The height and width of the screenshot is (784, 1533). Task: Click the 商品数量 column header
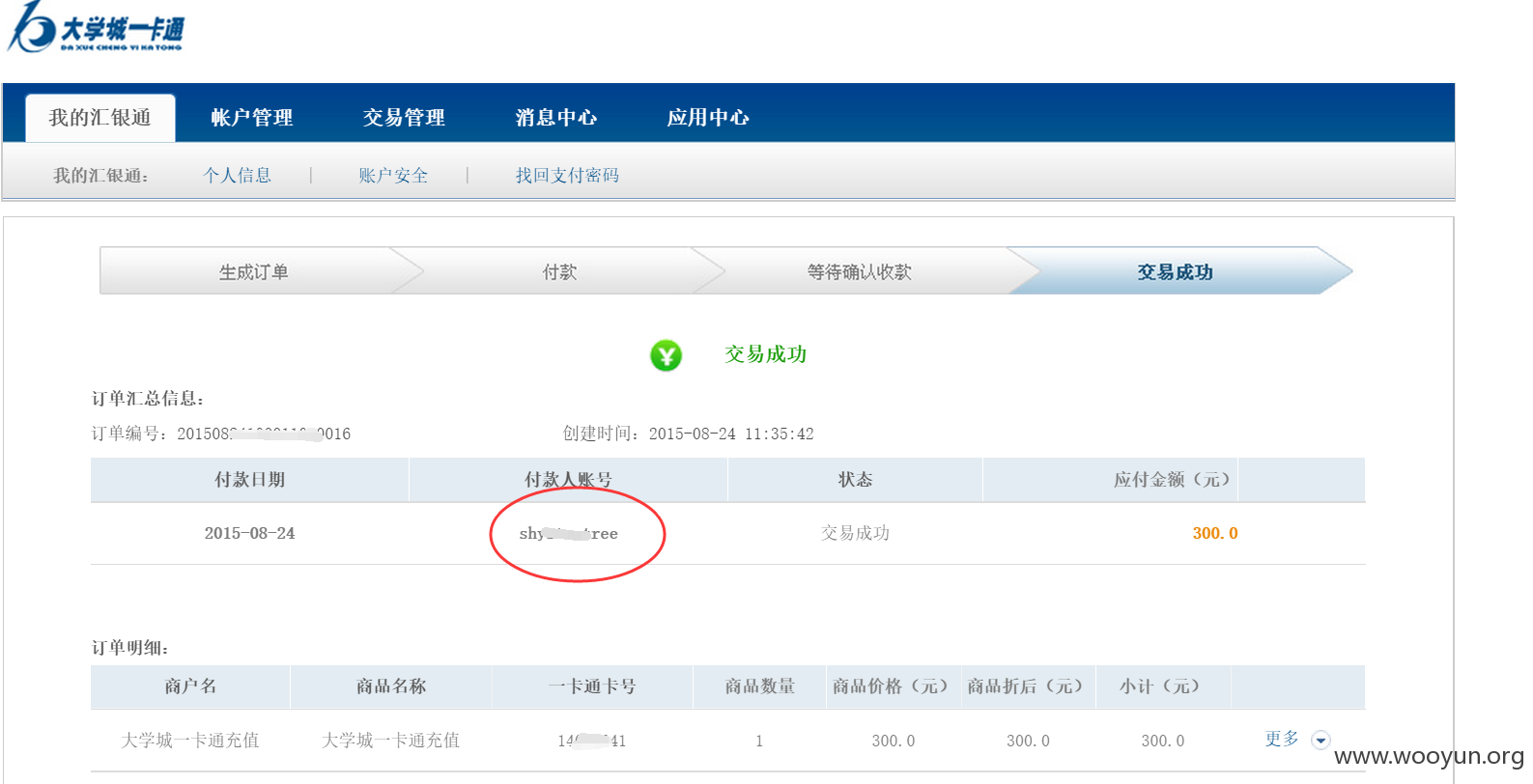760,686
